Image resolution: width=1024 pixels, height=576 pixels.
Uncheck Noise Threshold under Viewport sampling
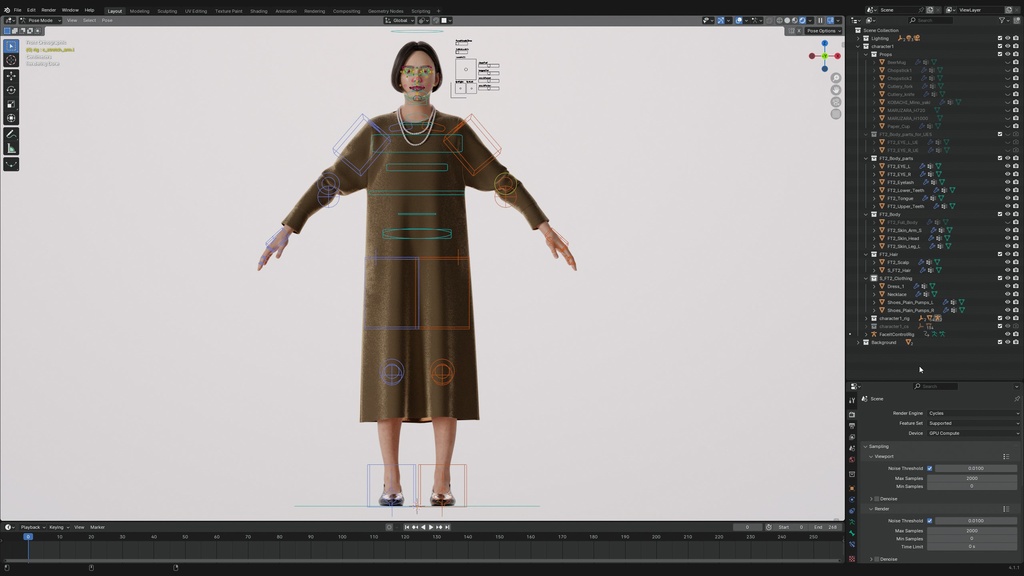coord(929,468)
